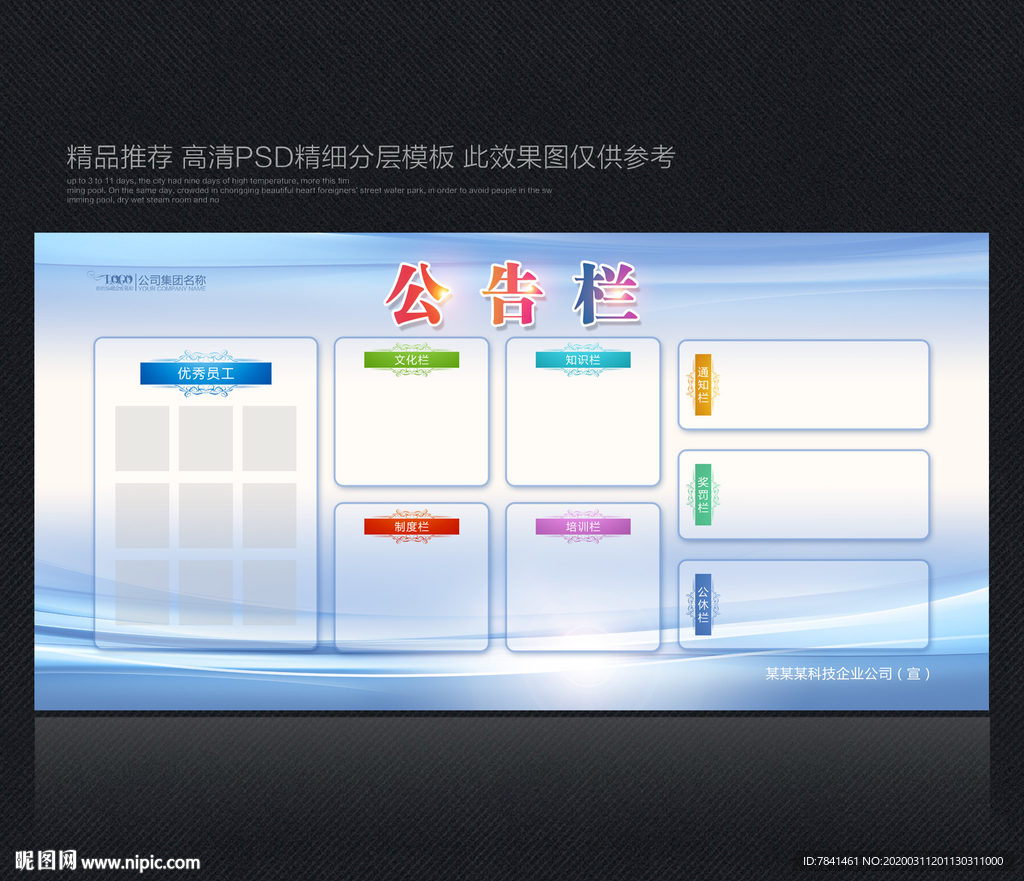The width and height of the screenshot is (1024, 881).
Task: Click the English paragraph starting 'up to 3 to 11 days'
Action: point(309,190)
